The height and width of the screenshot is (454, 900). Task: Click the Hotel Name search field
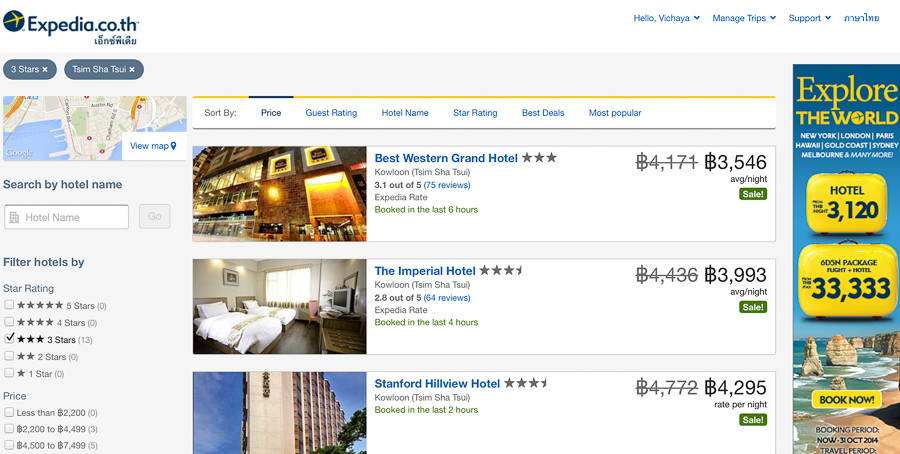click(67, 218)
